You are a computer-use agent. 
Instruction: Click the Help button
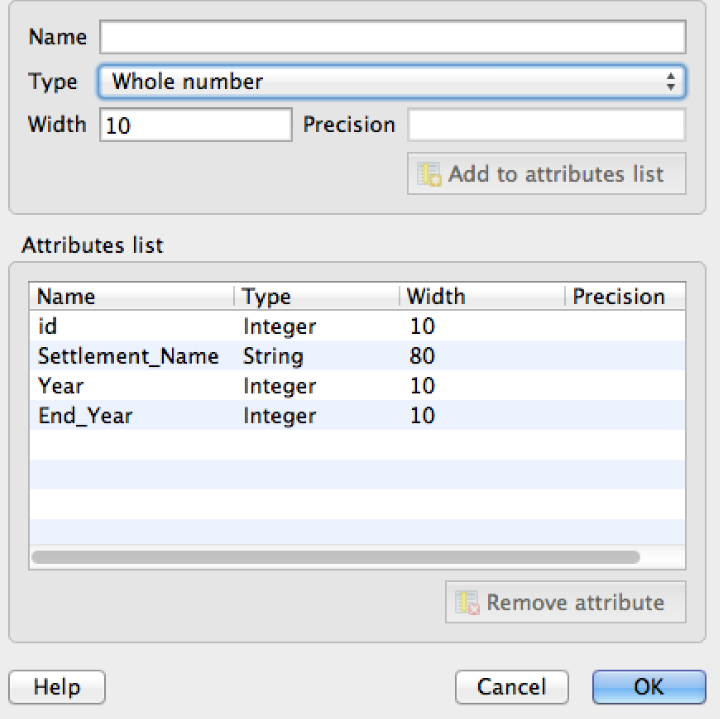(x=57, y=687)
